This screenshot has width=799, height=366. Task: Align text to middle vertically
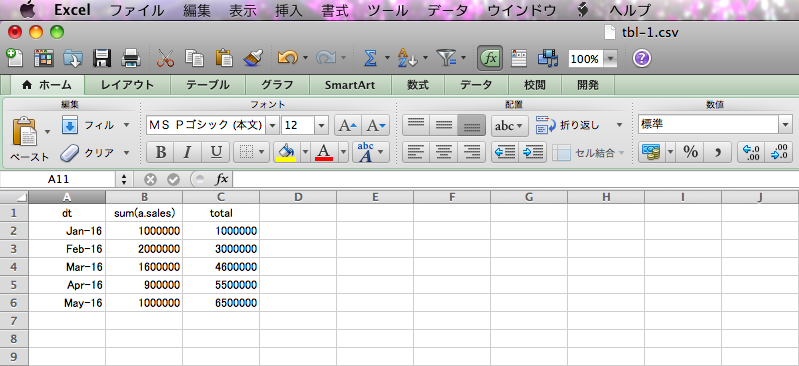coord(444,125)
